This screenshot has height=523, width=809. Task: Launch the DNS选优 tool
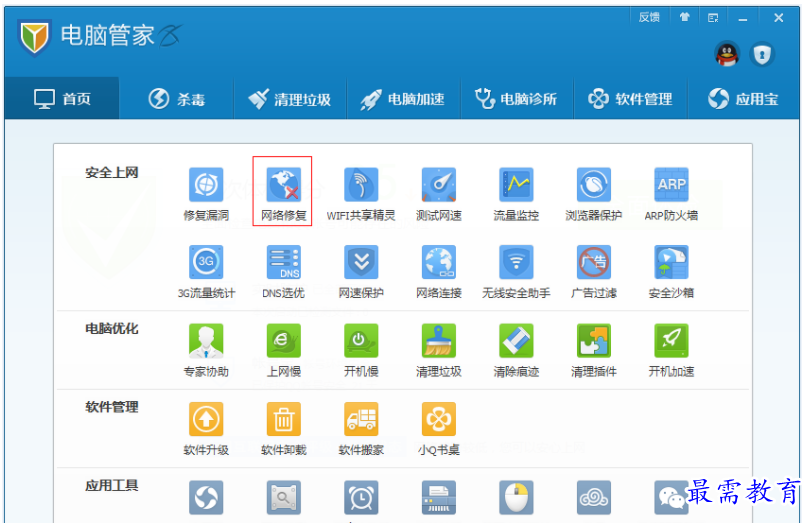(x=283, y=272)
